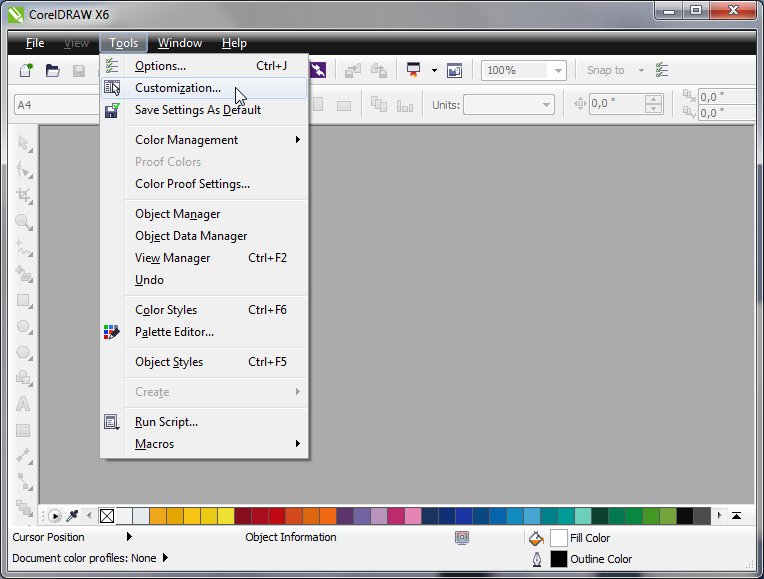The image size is (764, 579).
Task: Select the Connector tool in toolbox
Action: pos(24,482)
